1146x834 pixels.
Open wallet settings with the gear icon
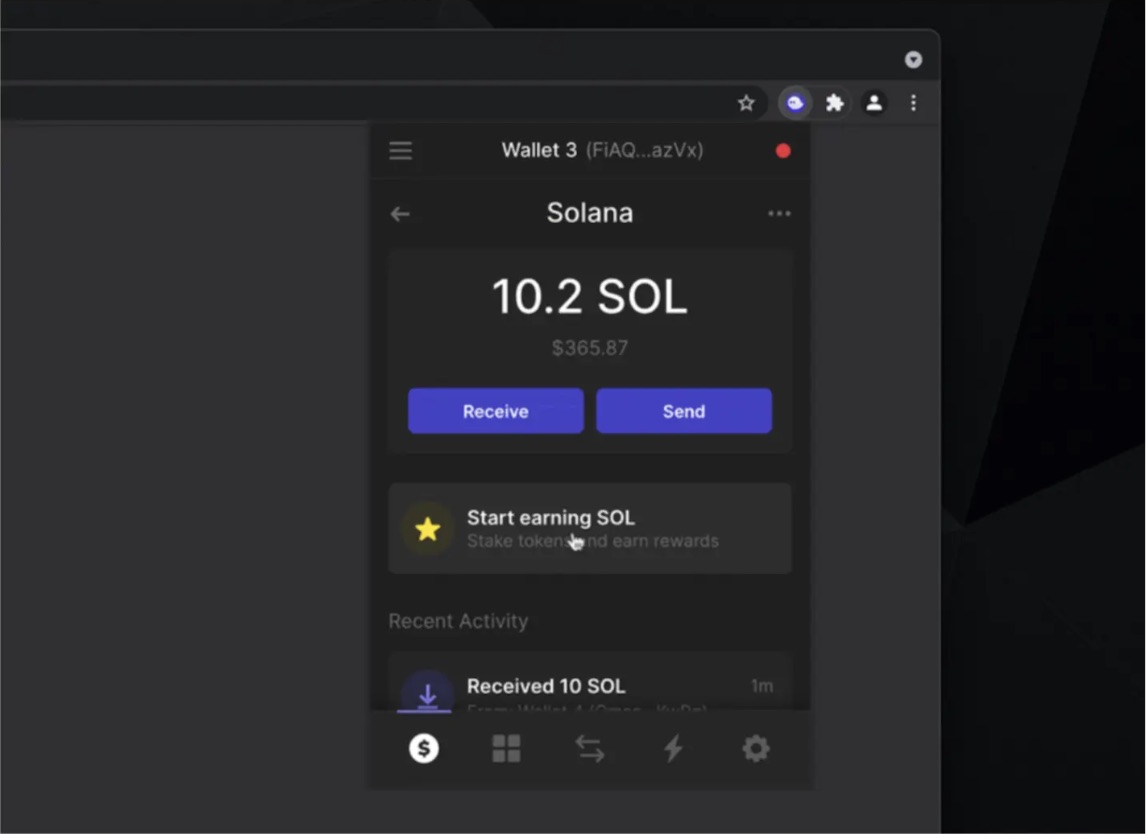(756, 748)
